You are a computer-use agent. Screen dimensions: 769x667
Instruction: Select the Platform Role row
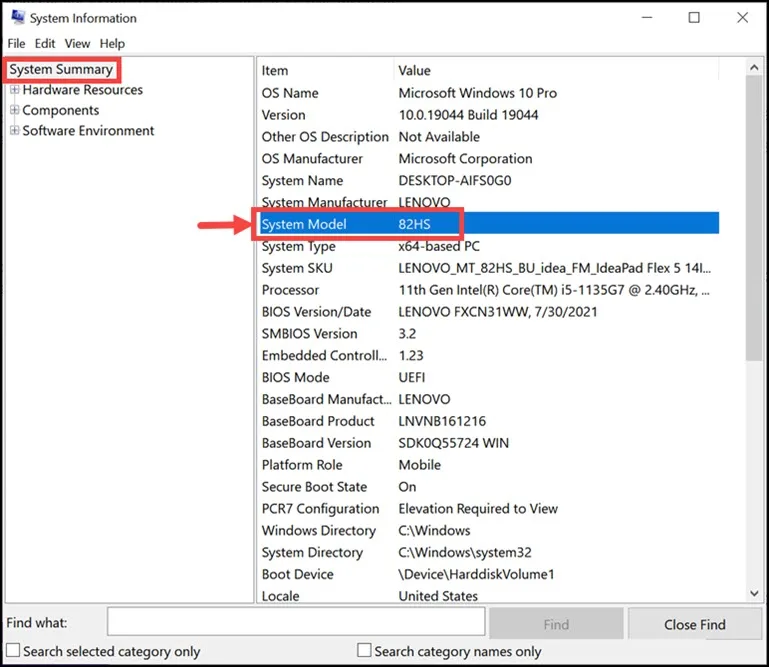click(x=488, y=464)
